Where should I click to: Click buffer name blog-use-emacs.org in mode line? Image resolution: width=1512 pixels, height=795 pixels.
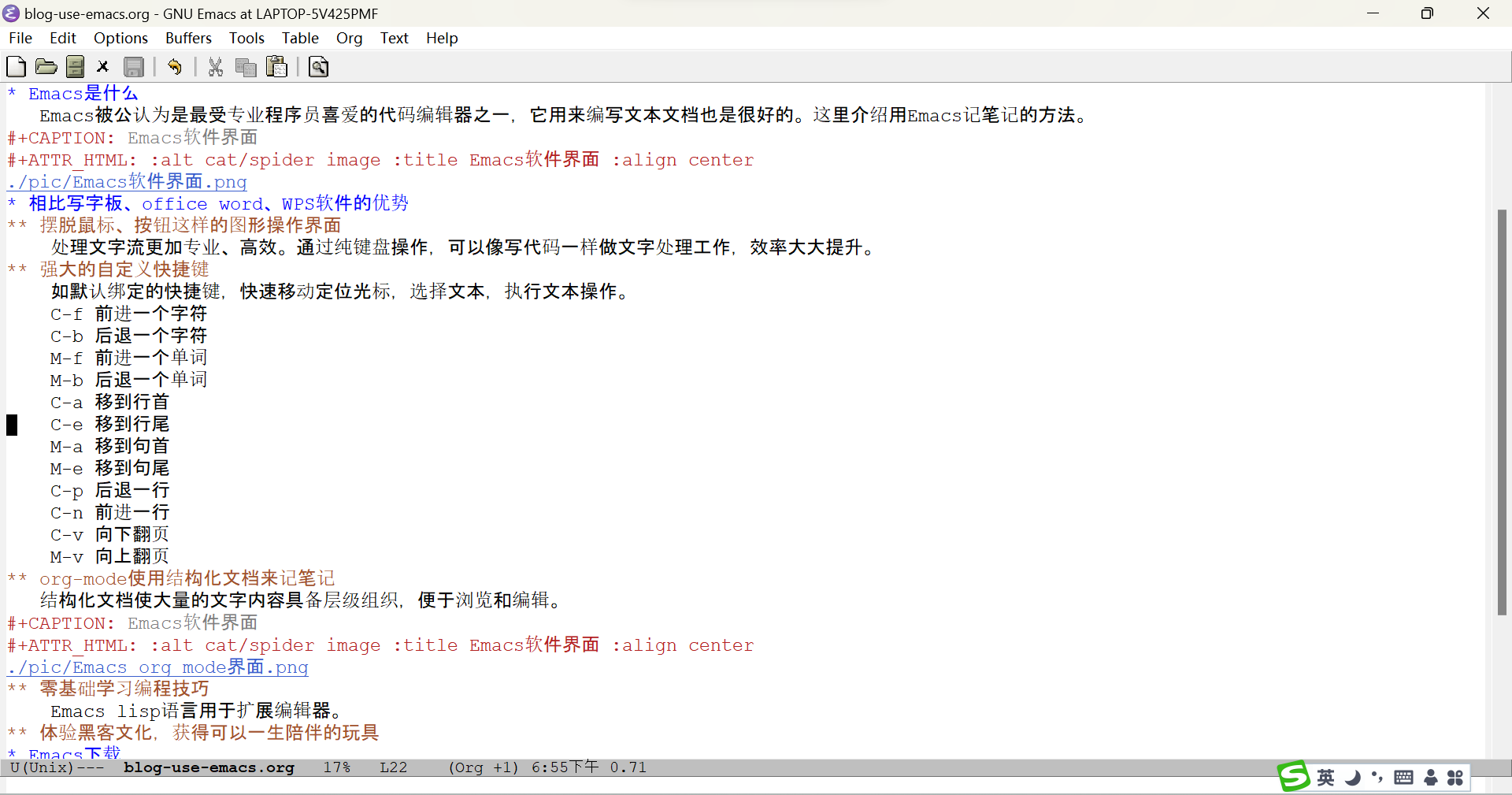tap(209, 767)
